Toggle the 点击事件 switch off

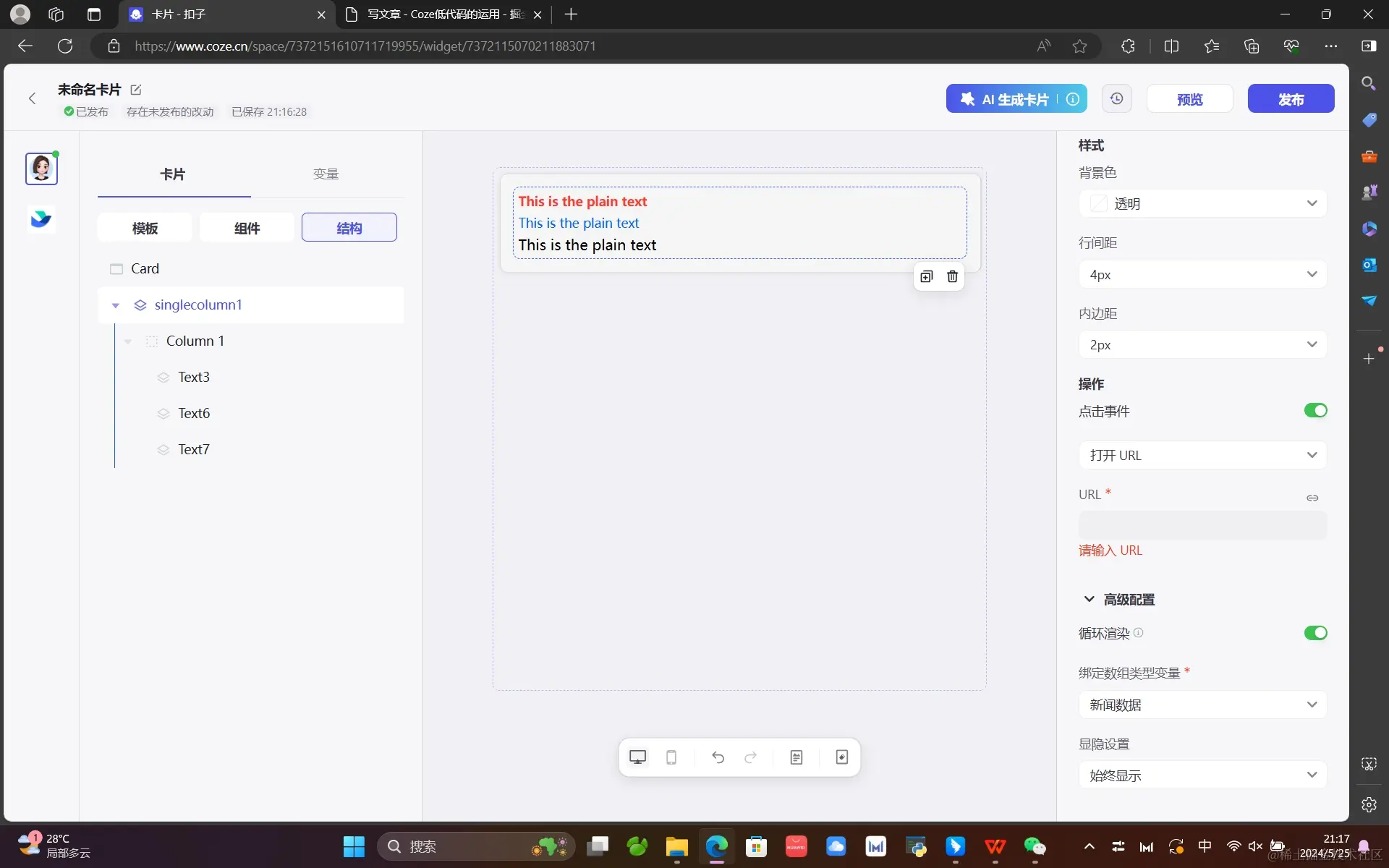[x=1315, y=411]
